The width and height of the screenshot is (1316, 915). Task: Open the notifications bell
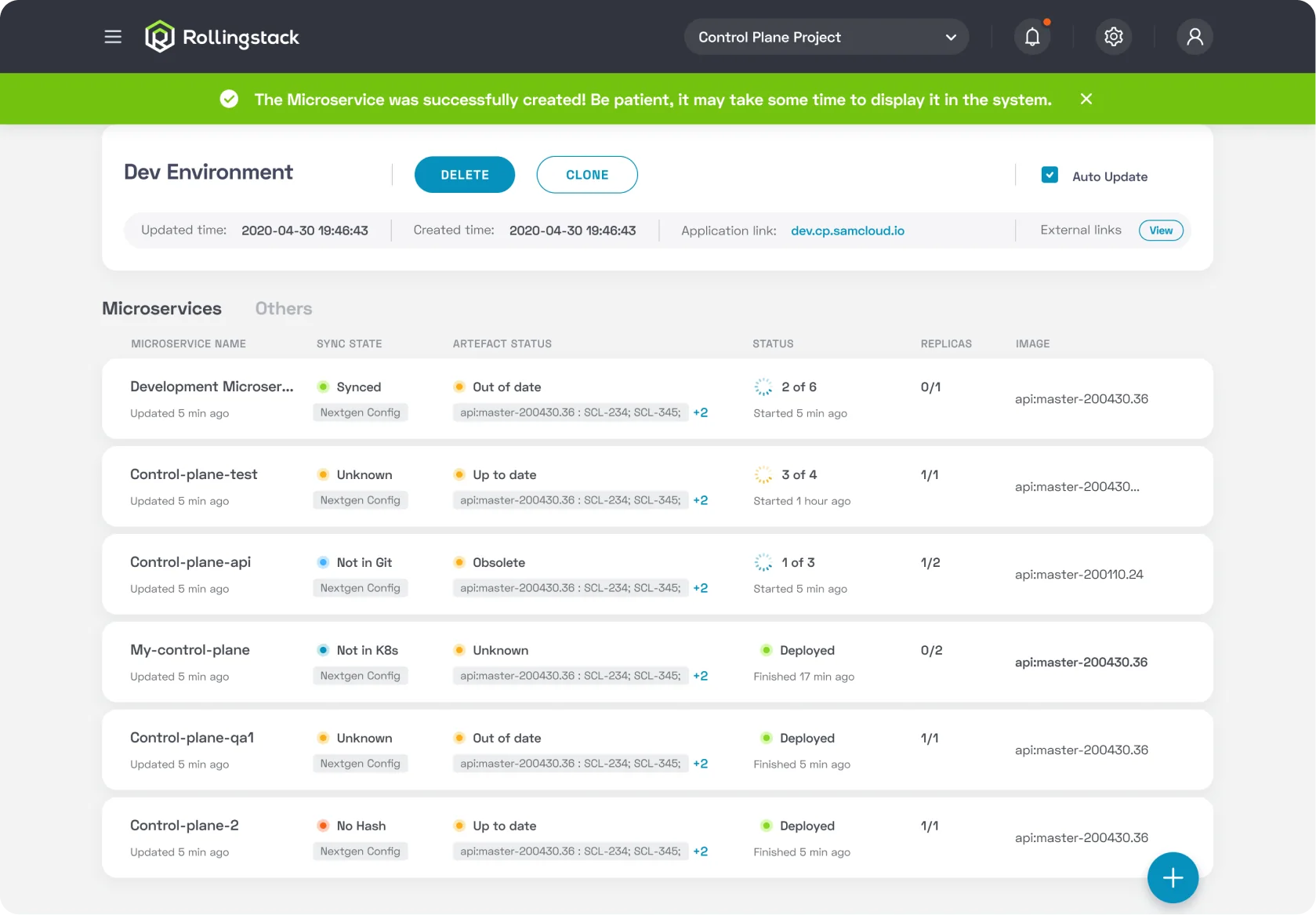tap(1032, 37)
